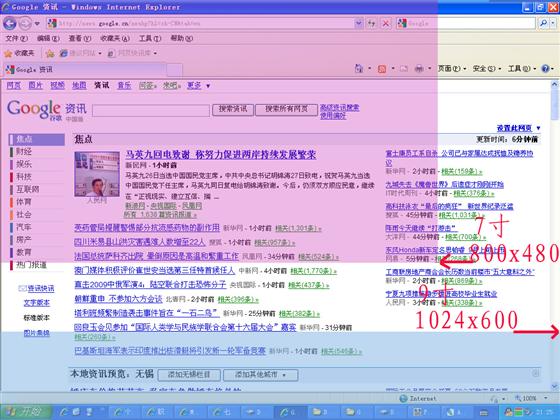The image size is (560, 420).
Task: Open the 查看(V) menu
Action: [80, 38]
